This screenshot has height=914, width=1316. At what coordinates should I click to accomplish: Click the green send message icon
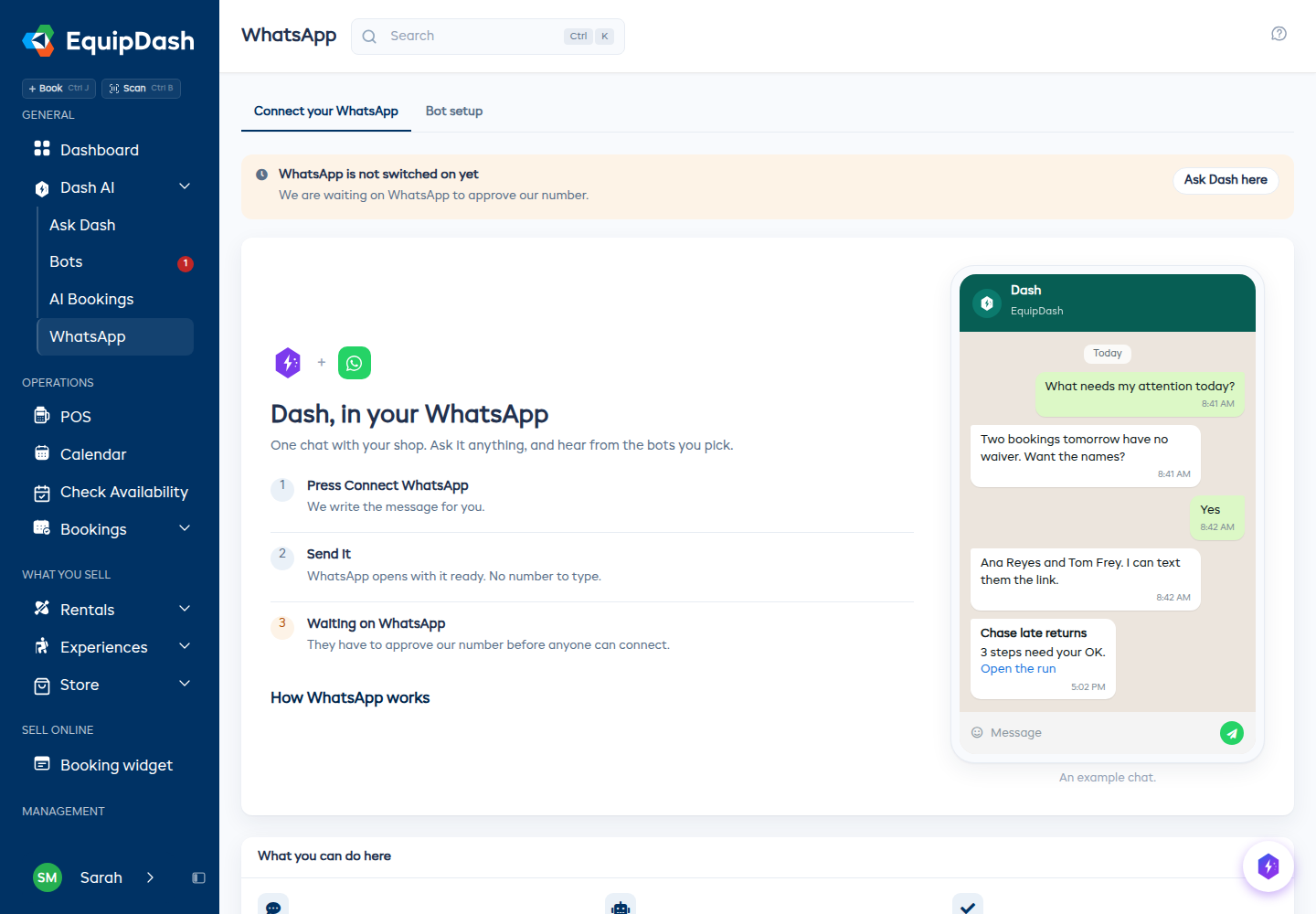coord(1232,733)
